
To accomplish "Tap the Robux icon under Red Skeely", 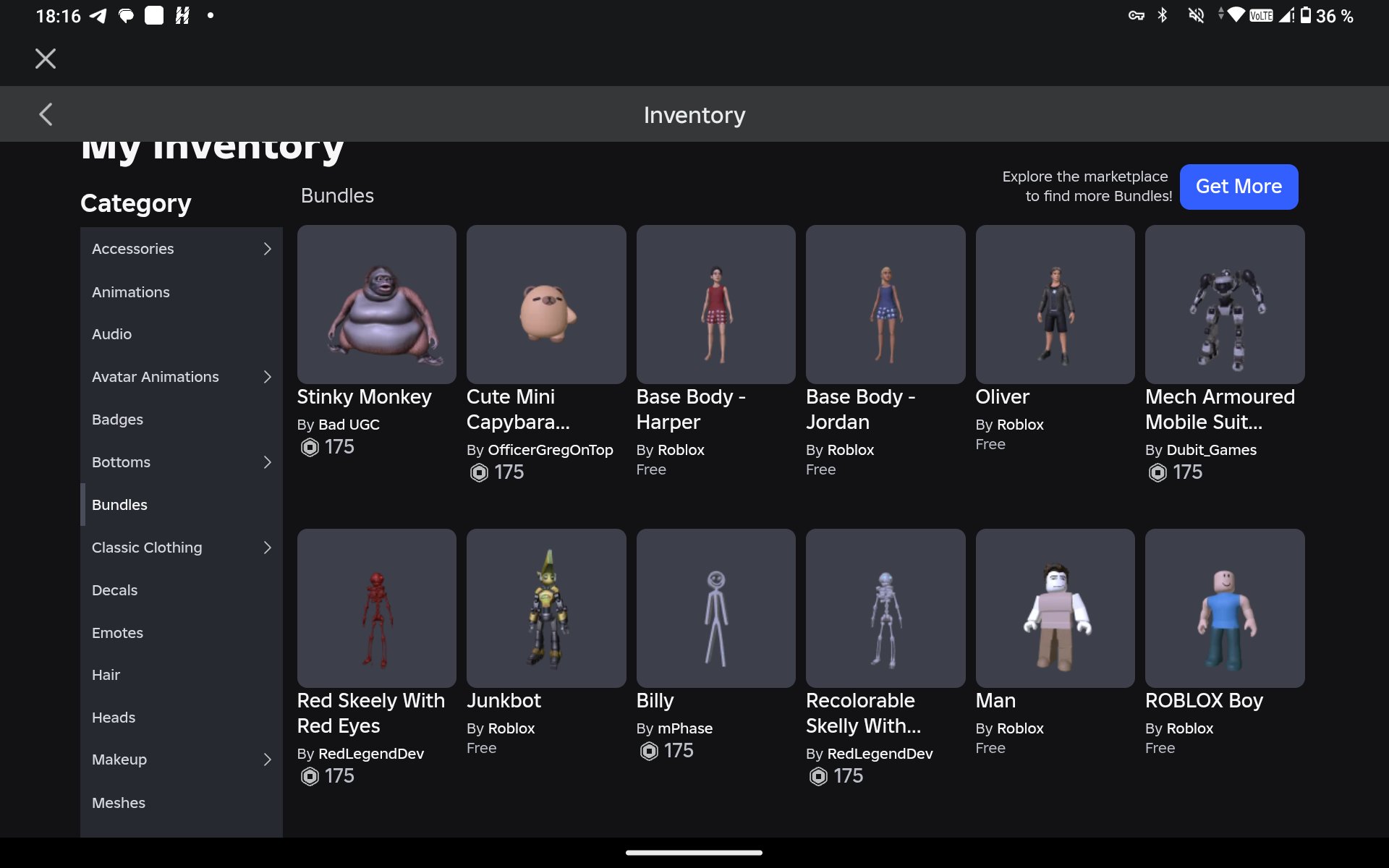I will point(310,777).
